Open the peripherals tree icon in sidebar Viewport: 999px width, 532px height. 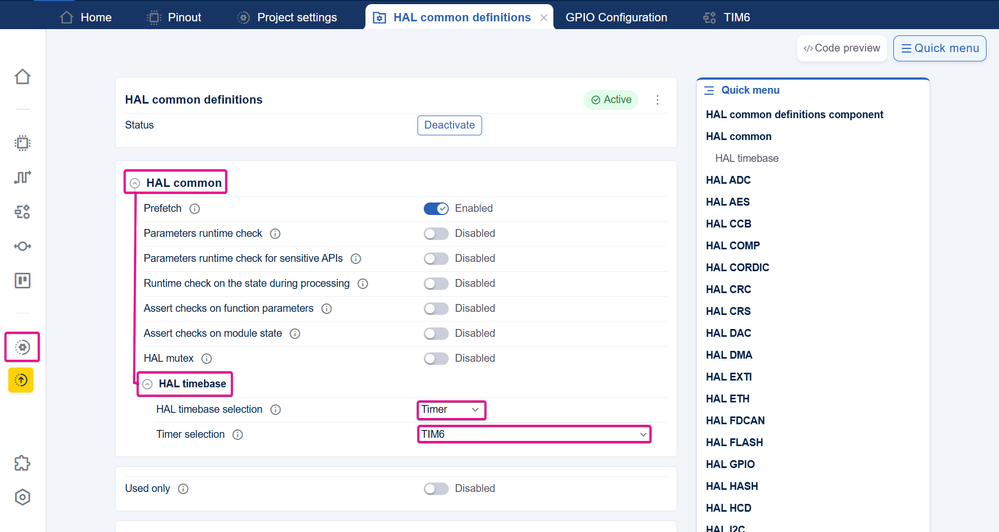(22, 212)
